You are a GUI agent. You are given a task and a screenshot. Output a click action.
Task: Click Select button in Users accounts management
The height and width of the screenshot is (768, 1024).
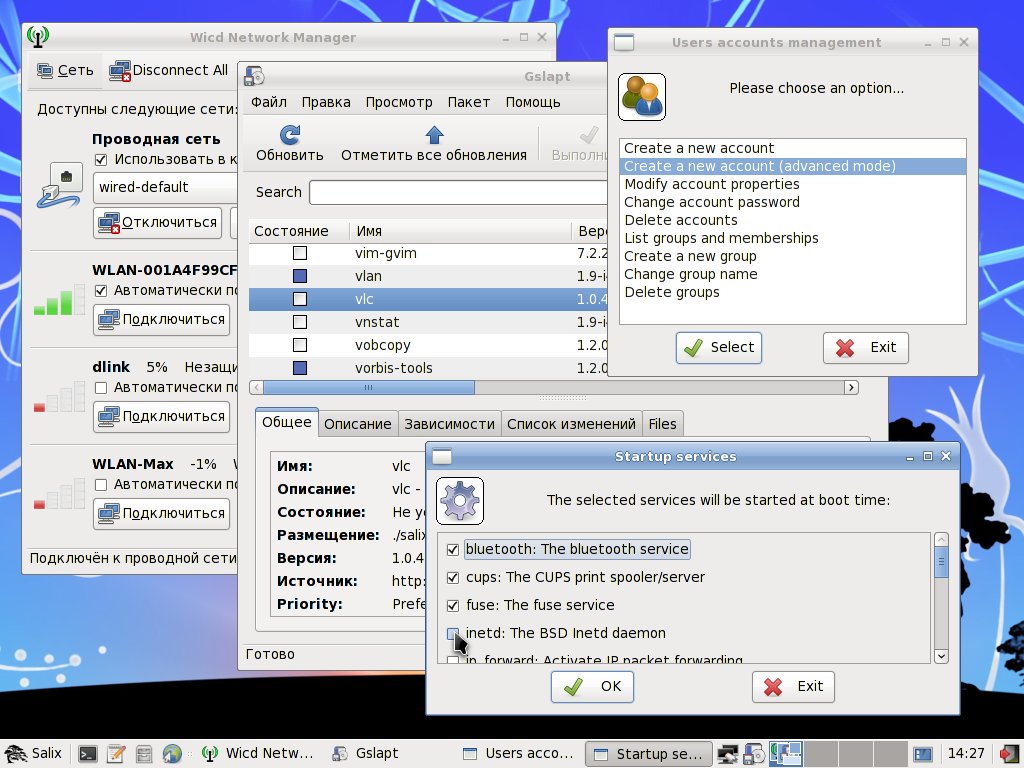[x=719, y=347]
